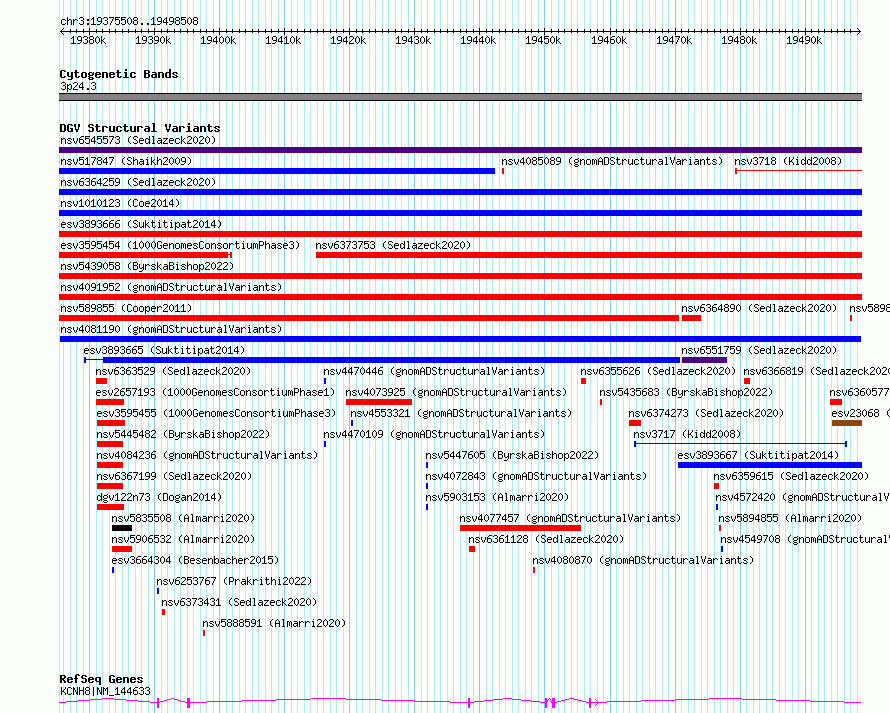
Task: Open the nsv4085089 (gnomADStructuralVariants) label
Action: click(612, 161)
